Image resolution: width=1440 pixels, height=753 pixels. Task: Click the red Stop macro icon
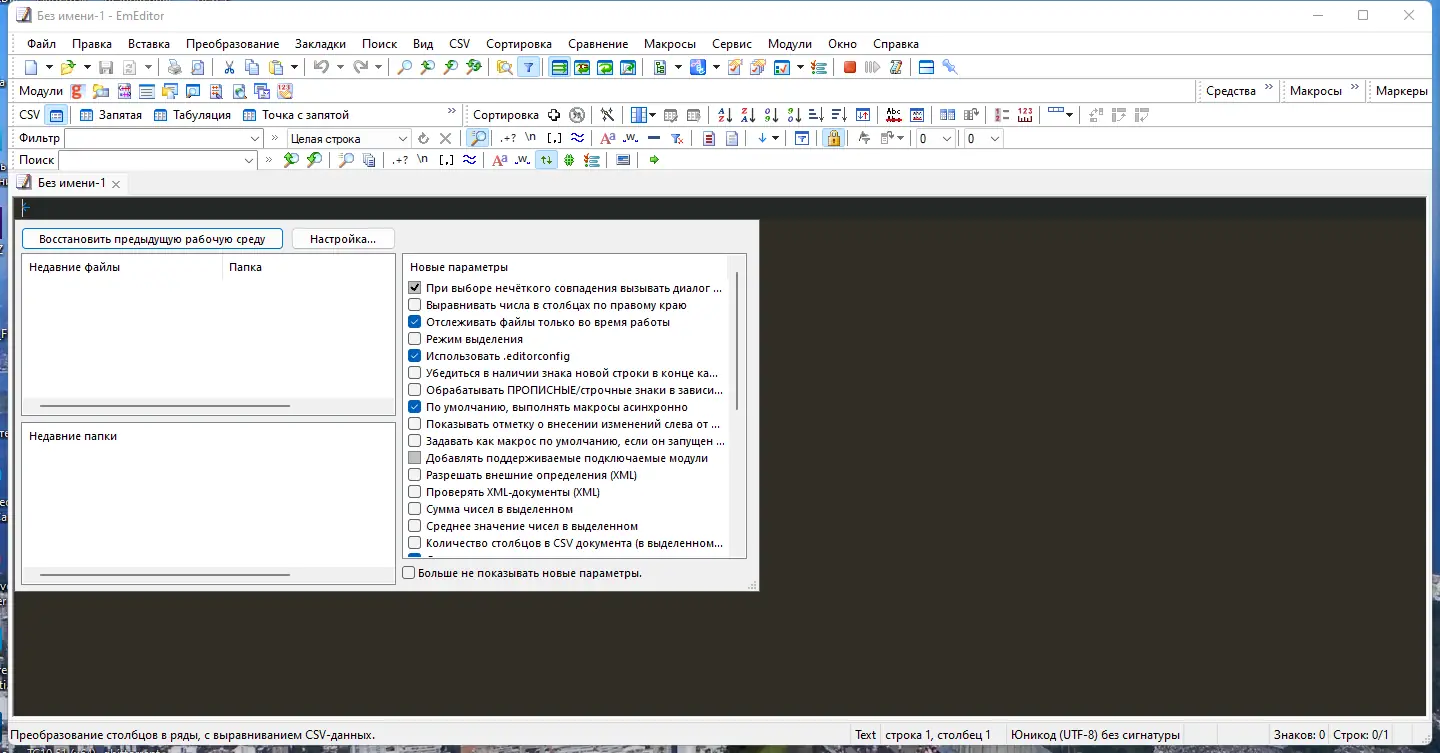849,67
